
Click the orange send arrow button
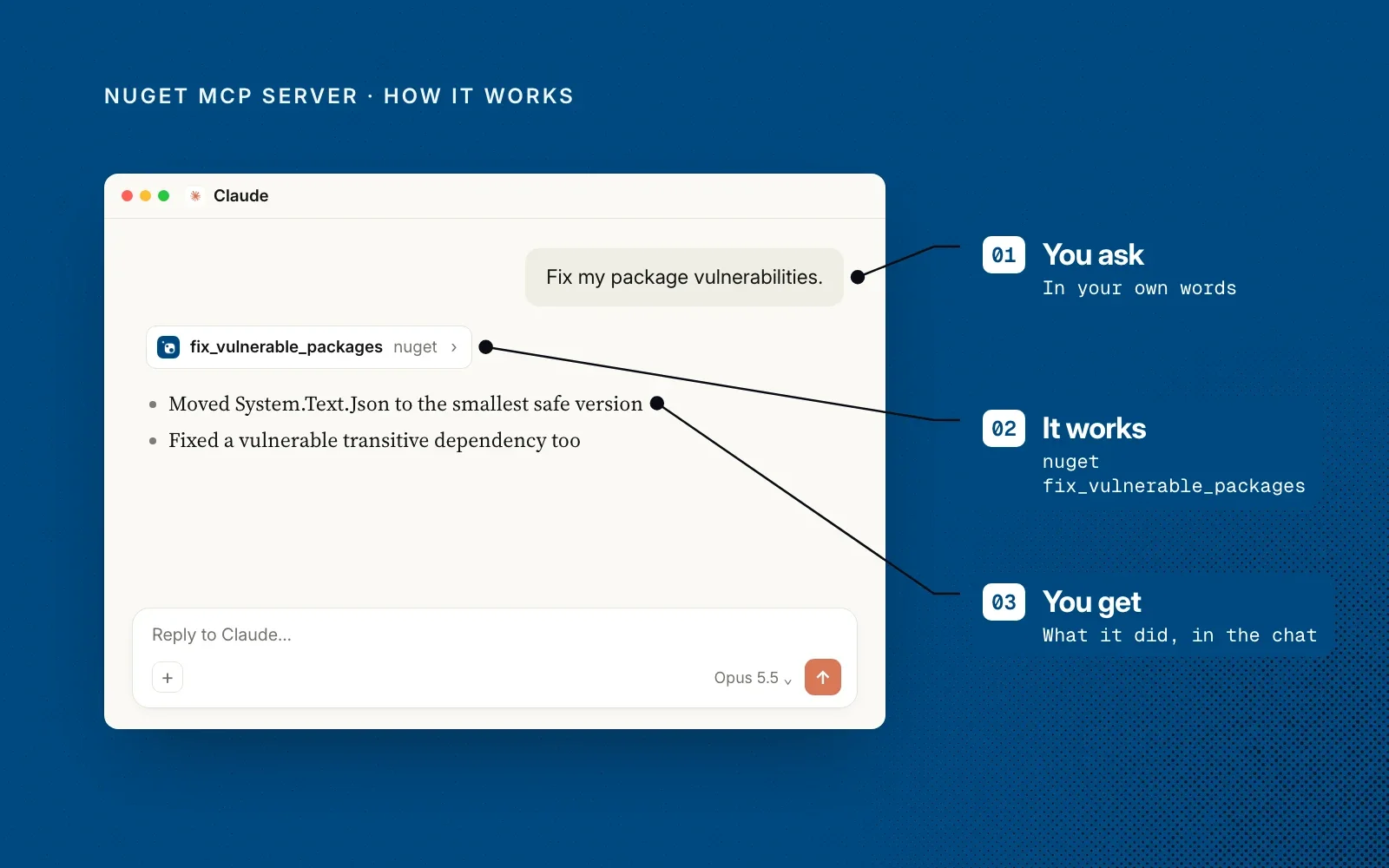pyautogui.click(x=822, y=677)
